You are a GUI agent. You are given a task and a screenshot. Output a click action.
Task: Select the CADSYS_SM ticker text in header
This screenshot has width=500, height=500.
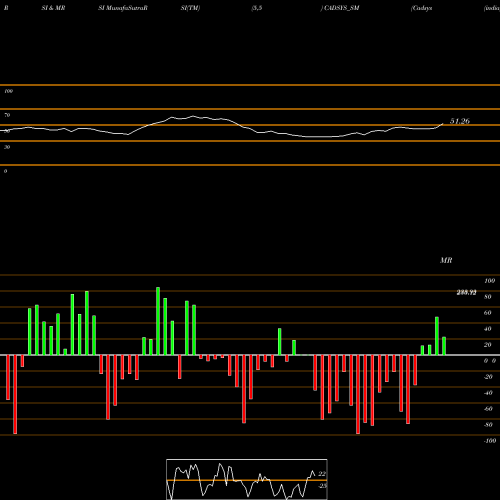pos(342,8)
